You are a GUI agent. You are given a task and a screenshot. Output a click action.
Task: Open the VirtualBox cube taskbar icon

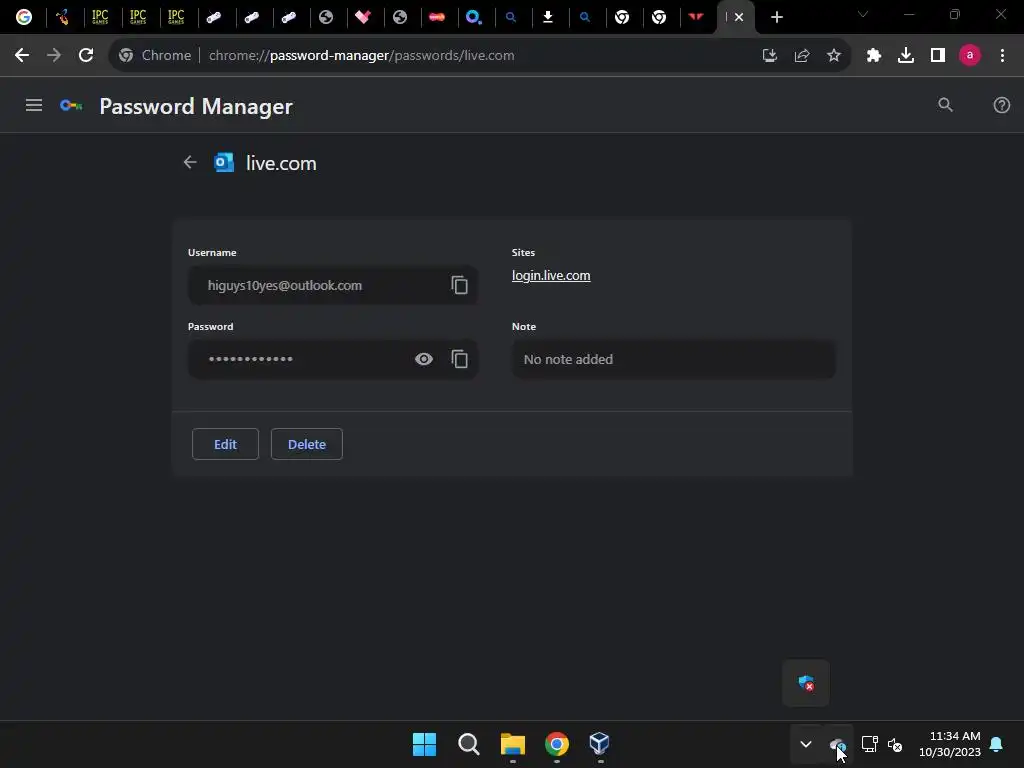tap(600, 744)
